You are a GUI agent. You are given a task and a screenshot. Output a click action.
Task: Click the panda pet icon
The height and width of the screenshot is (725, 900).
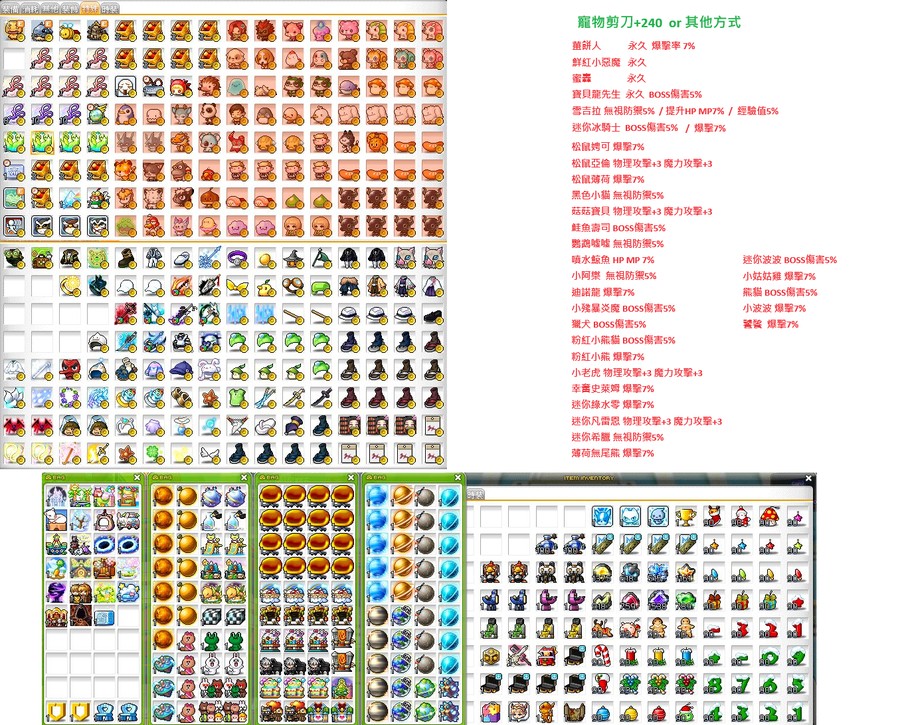209,114
